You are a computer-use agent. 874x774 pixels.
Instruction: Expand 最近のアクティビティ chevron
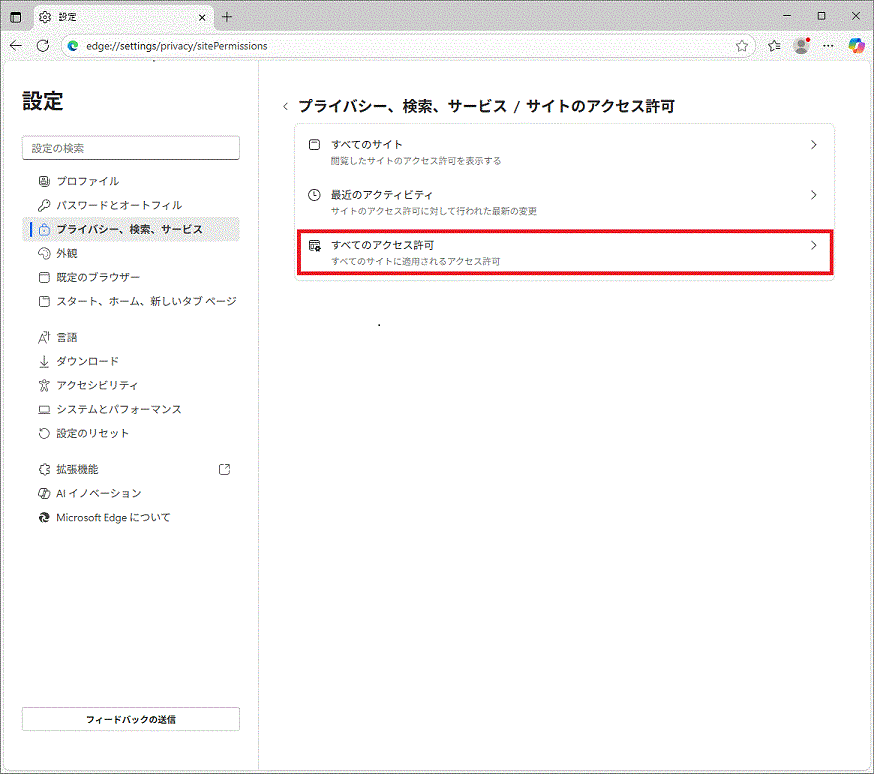[x=813, y=195]
